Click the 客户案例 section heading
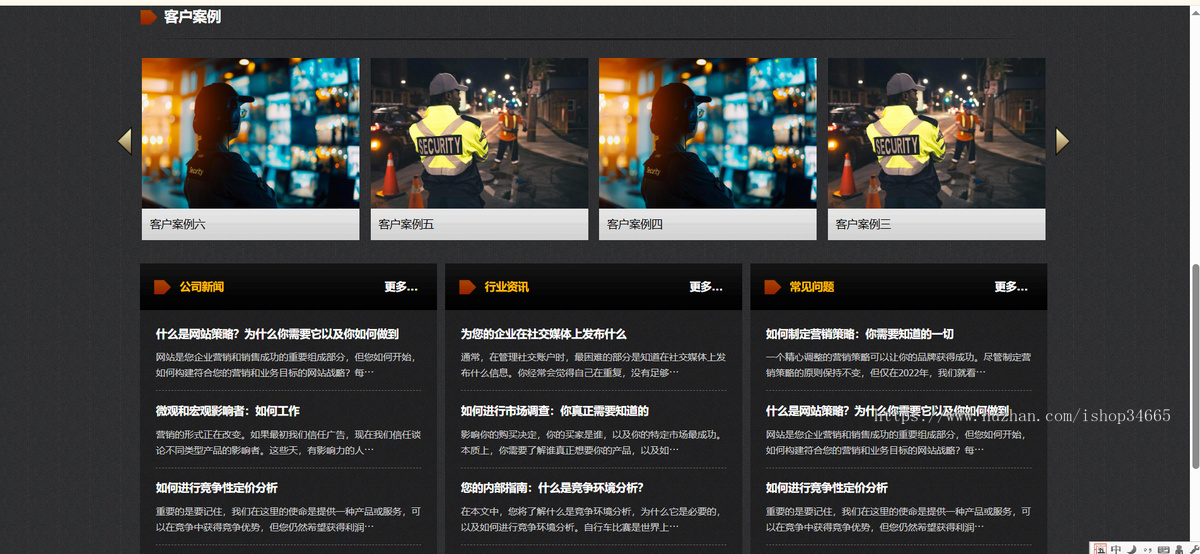This screenshot has height=554, width=1200. (193, 17)
